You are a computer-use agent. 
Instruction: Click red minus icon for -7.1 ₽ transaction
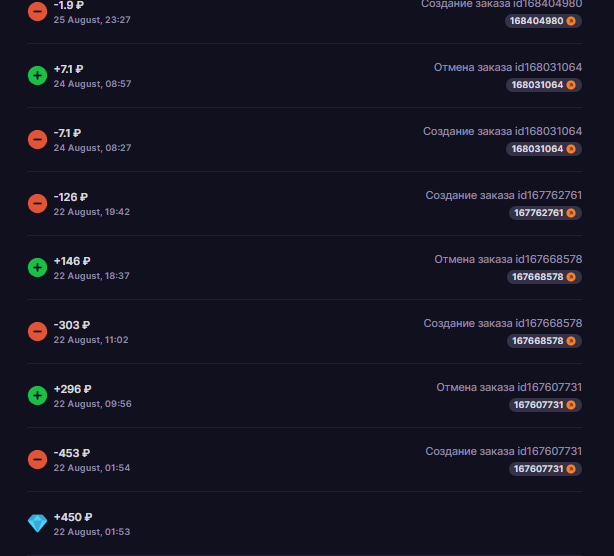[x=38, y=139]
